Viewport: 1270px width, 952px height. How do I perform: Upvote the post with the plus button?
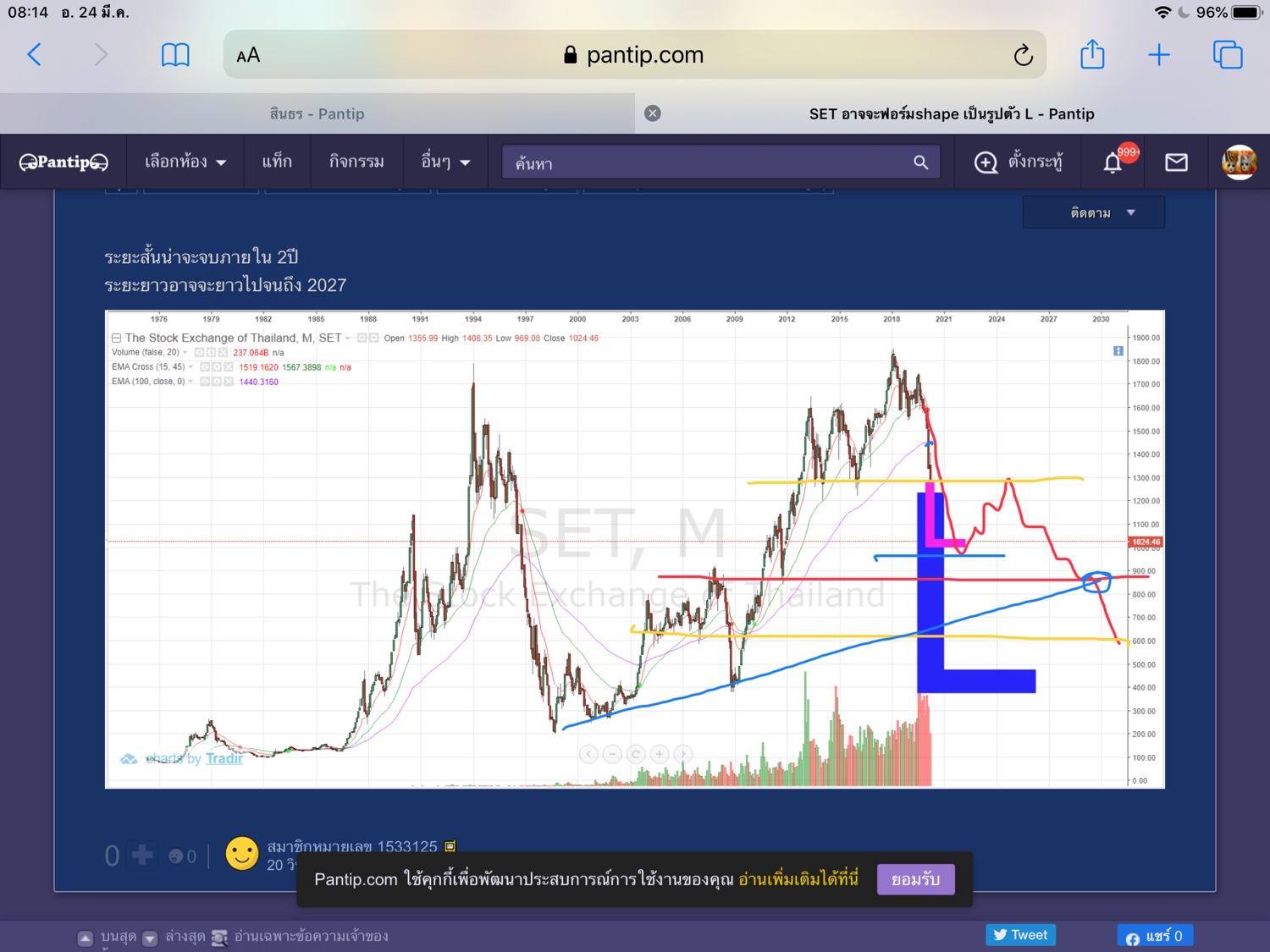coord(142,856)
